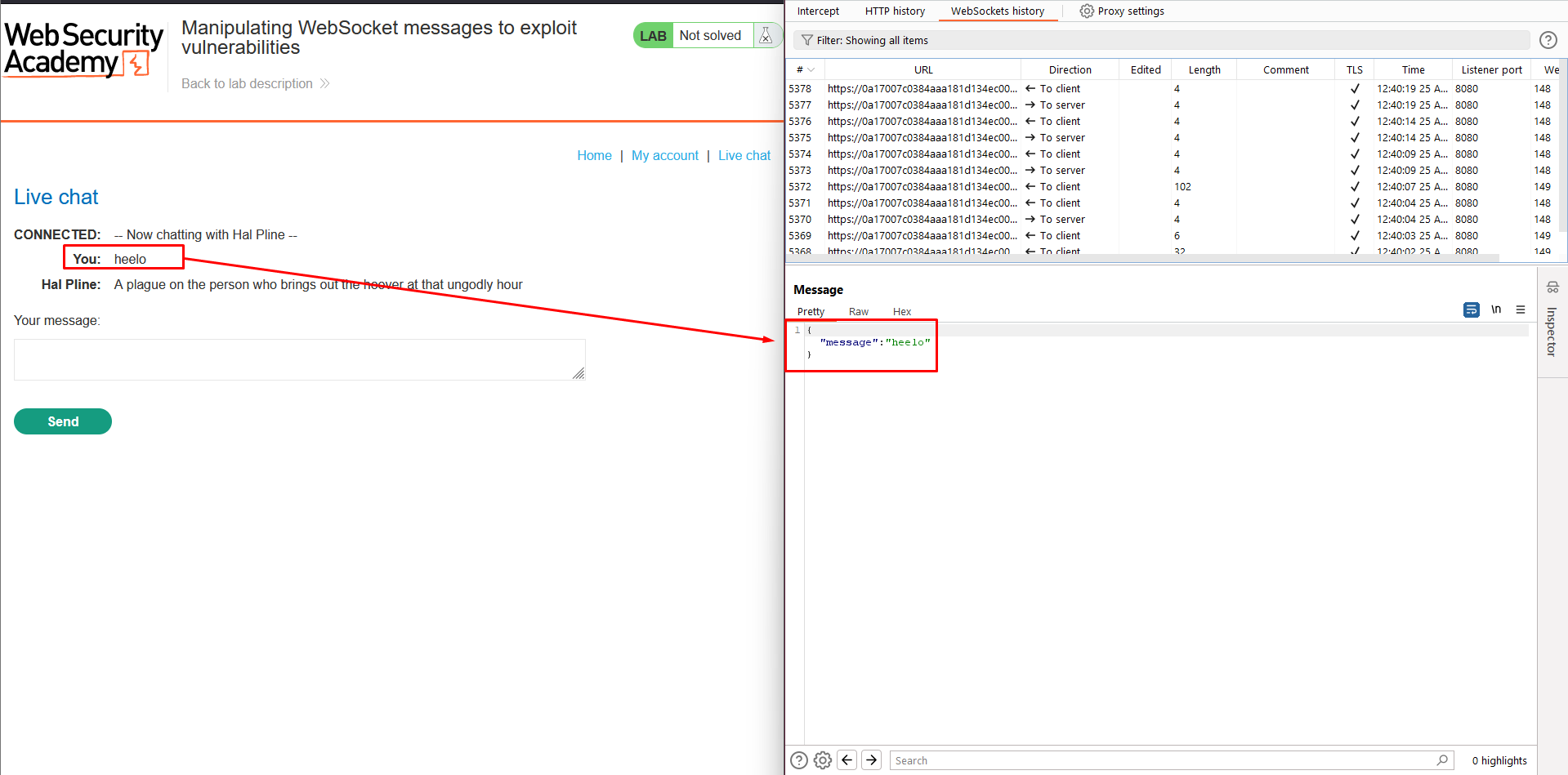Click the magnifier icon in search field
This screenshot has height=775, width=1568.
click(x=1442, y=760)
